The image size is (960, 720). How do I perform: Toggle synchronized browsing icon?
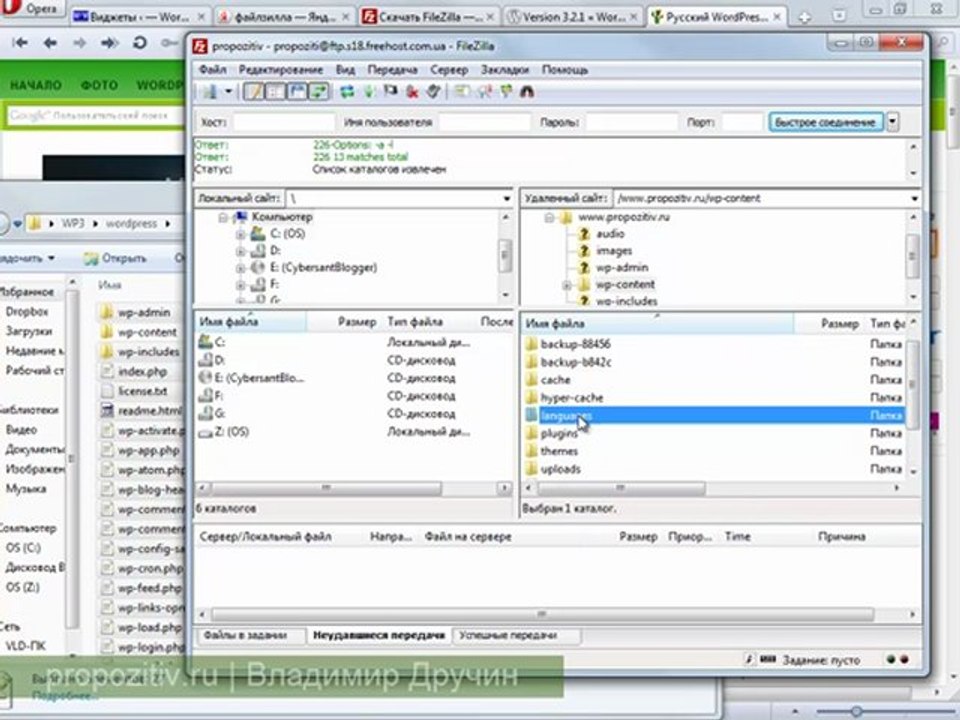click(x=506, y=92)
